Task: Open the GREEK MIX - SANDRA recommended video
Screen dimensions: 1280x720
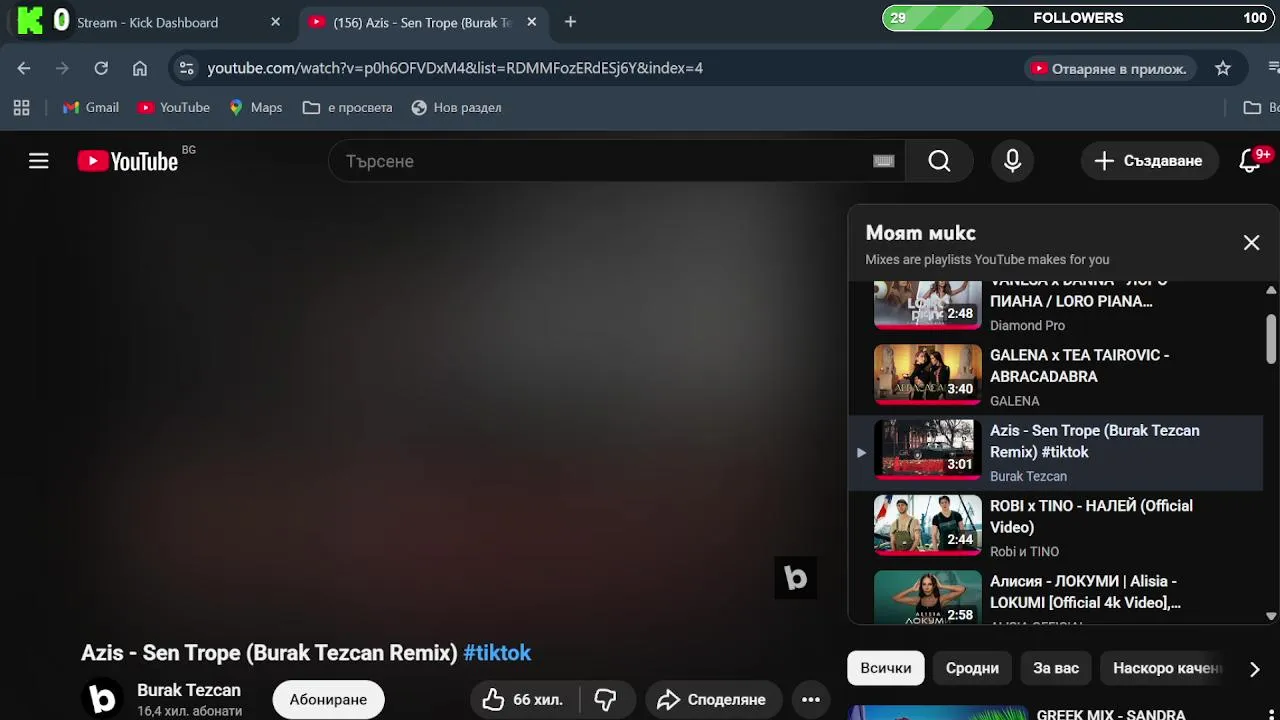Action: (1060, 713)
